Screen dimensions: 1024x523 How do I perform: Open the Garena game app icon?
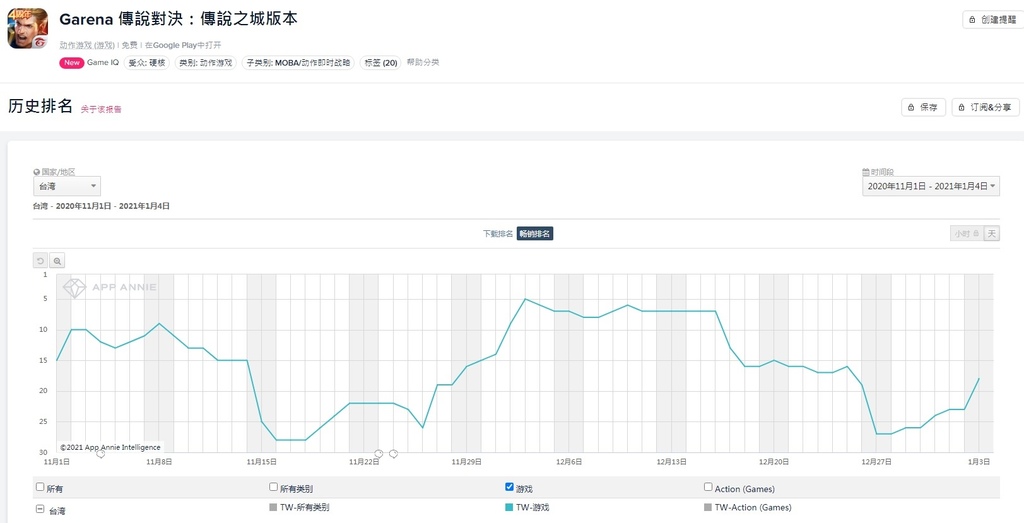point(27,28)
